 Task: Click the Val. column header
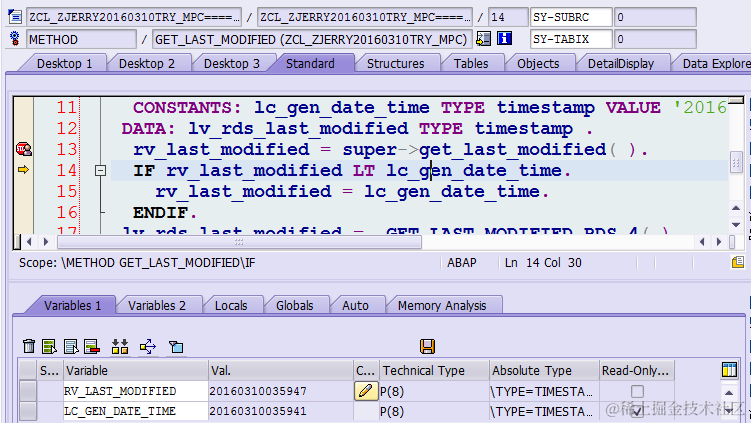point(281,370)
